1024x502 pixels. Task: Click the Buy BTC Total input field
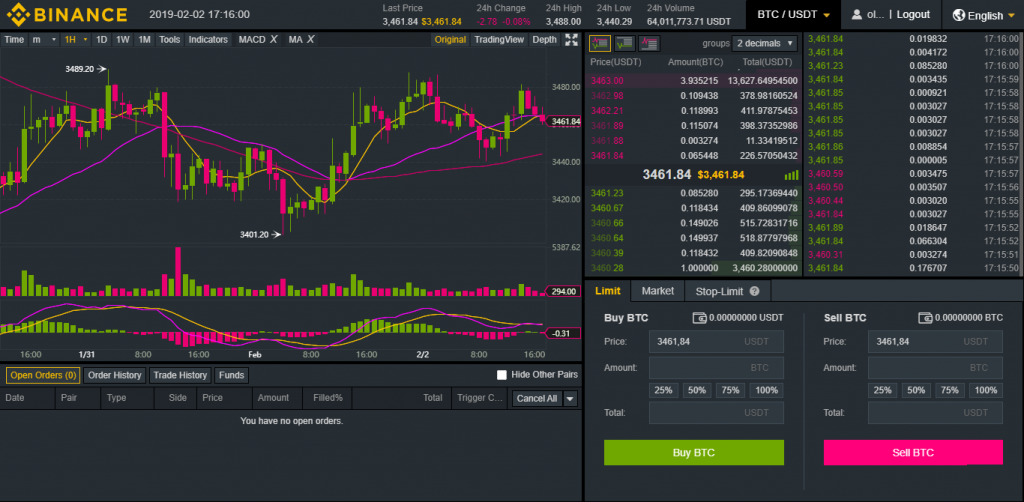click(x=716, y=413)
